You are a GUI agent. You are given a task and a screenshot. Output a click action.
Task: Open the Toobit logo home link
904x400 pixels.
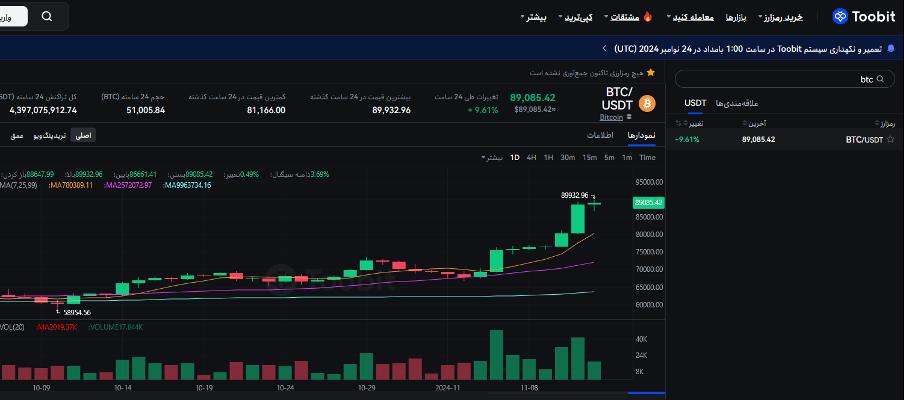coord(864,16)
